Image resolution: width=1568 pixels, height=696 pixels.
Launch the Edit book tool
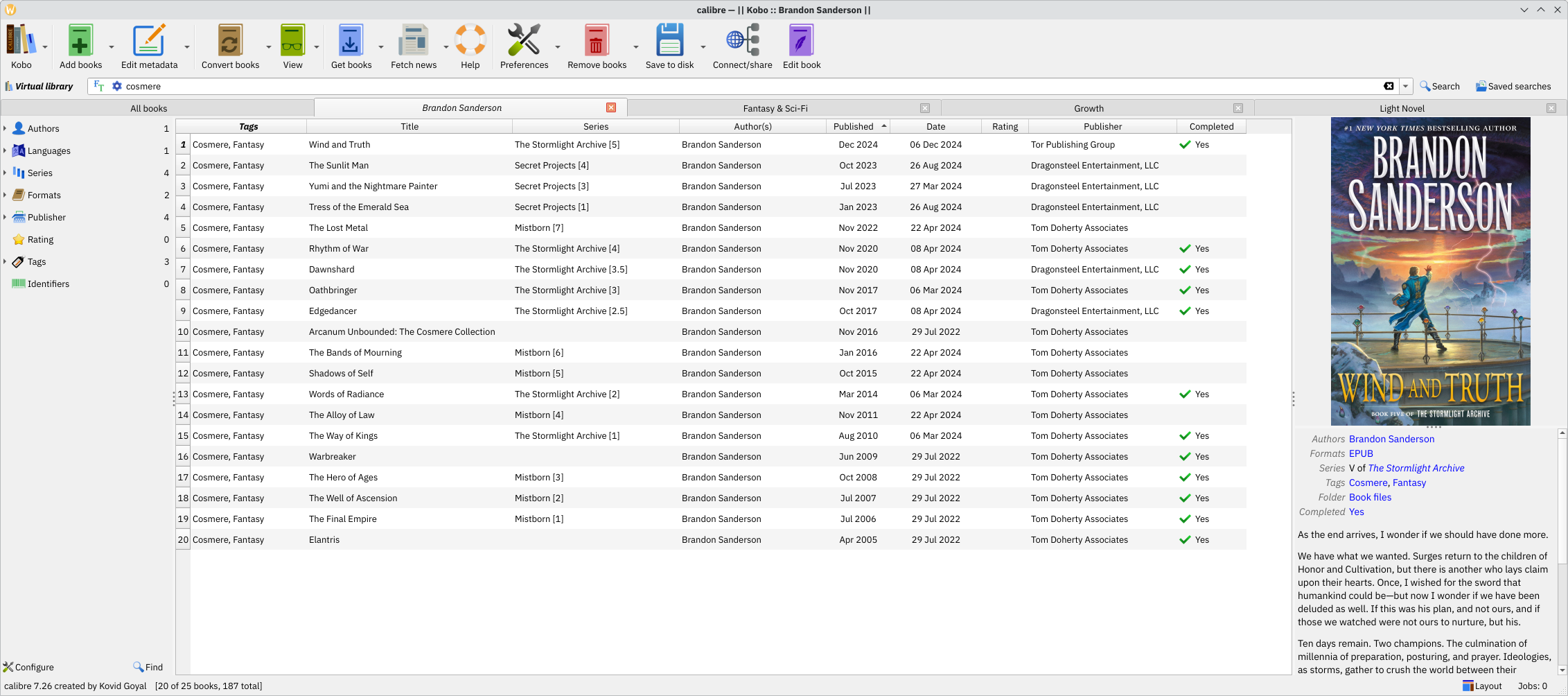802,40
